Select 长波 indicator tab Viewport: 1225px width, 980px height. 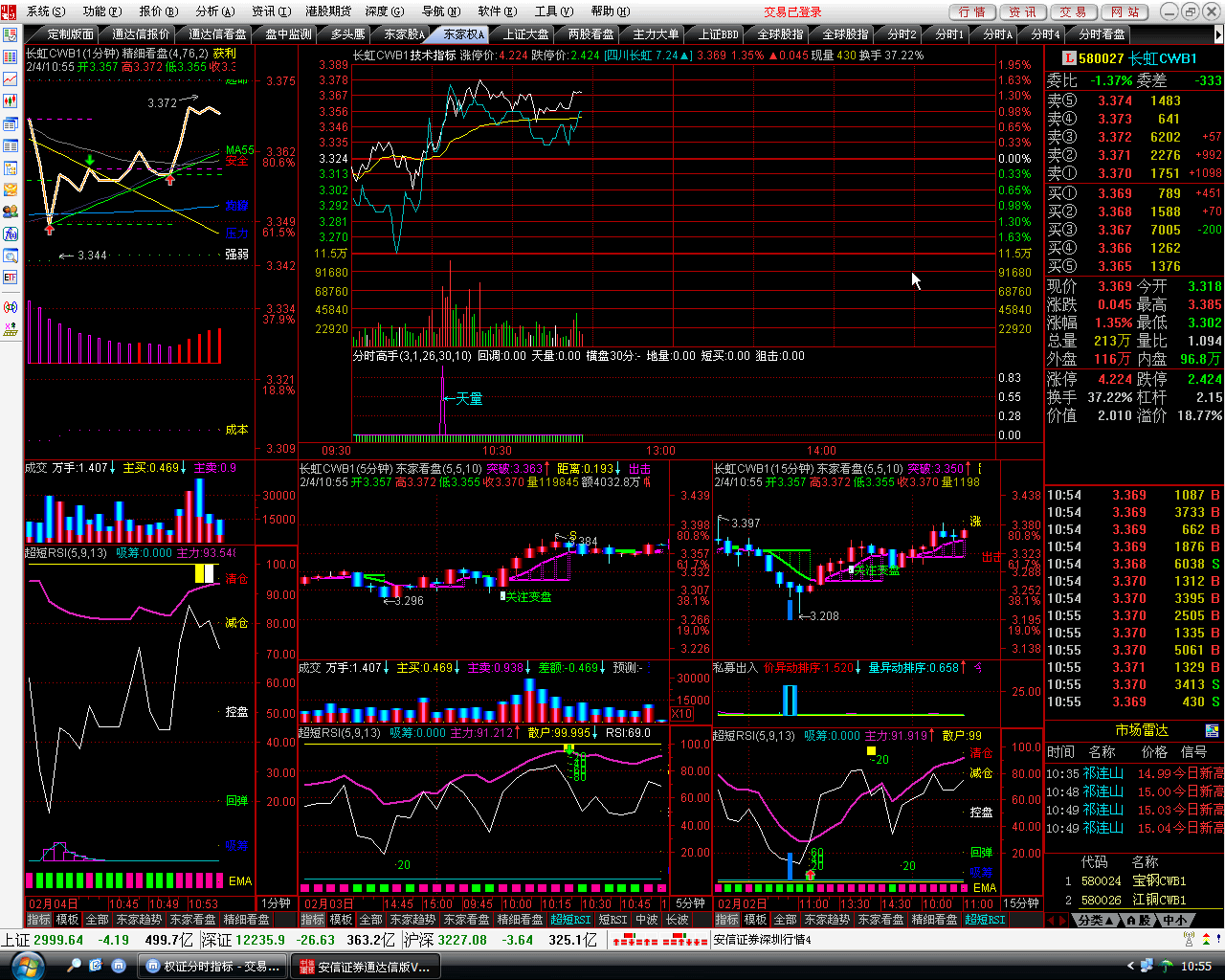[x=678, y=920]
